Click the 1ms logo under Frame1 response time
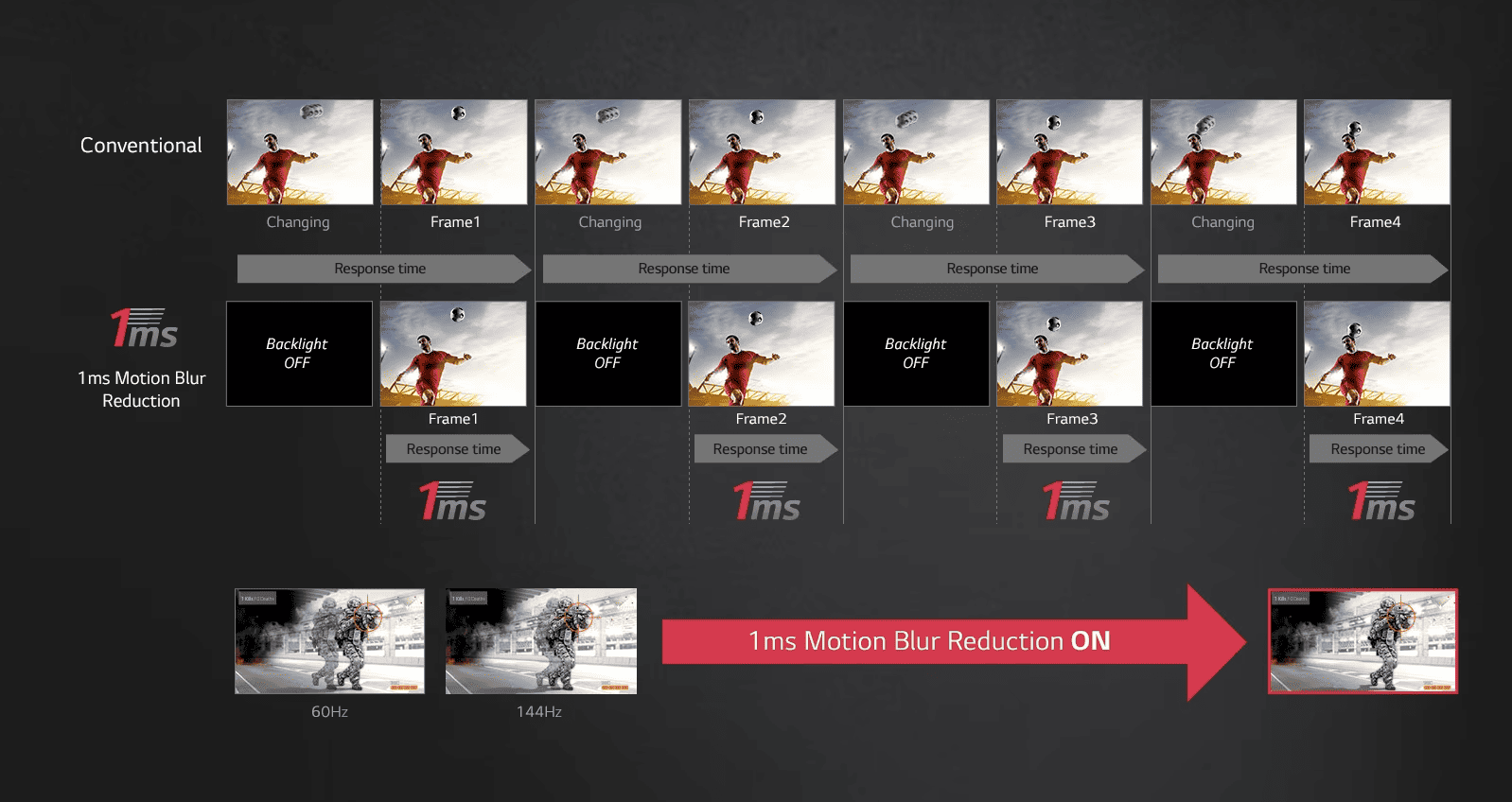 click(452, 501)
